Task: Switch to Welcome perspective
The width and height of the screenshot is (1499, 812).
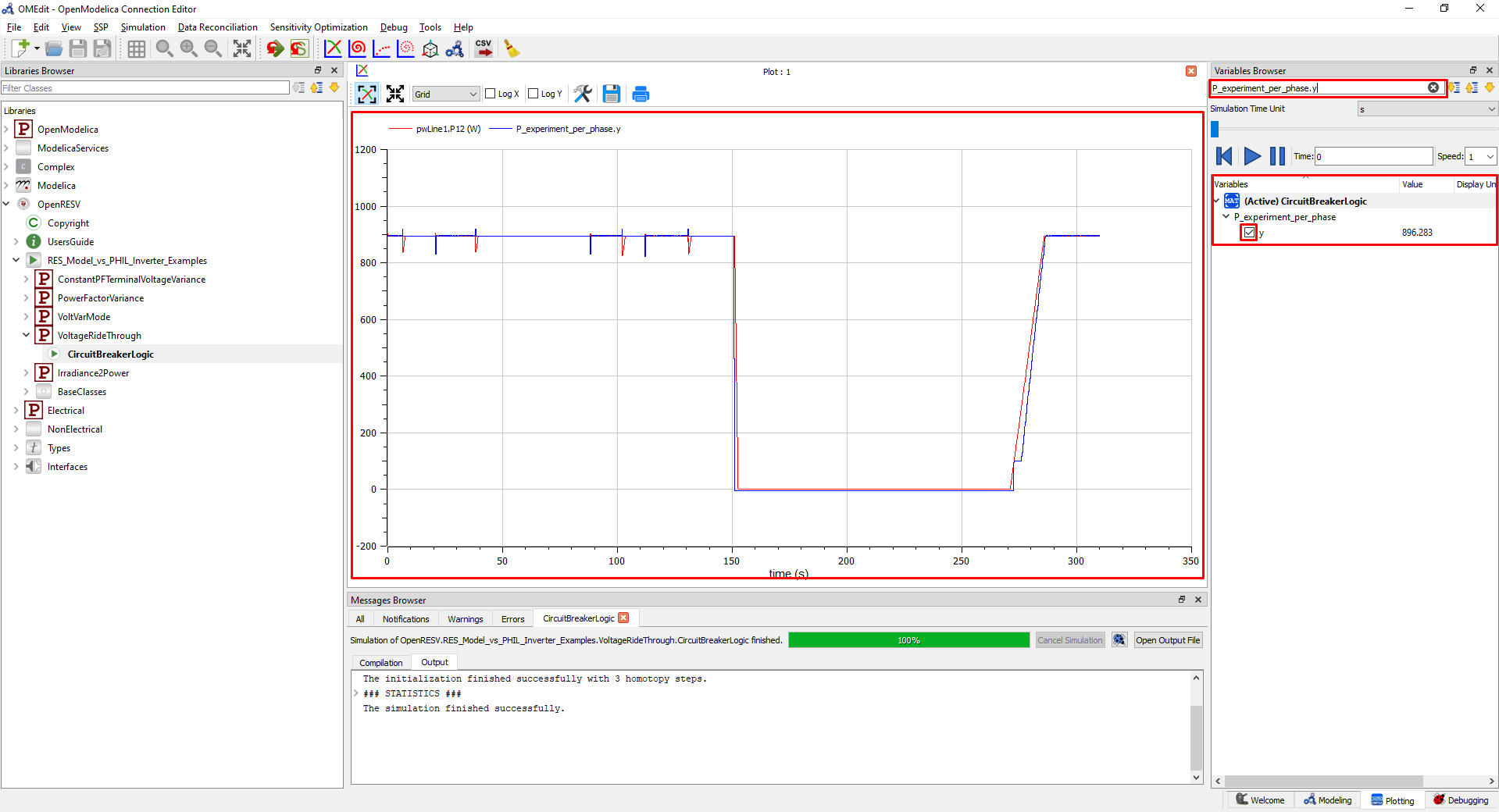Action: coord(1261,800)
